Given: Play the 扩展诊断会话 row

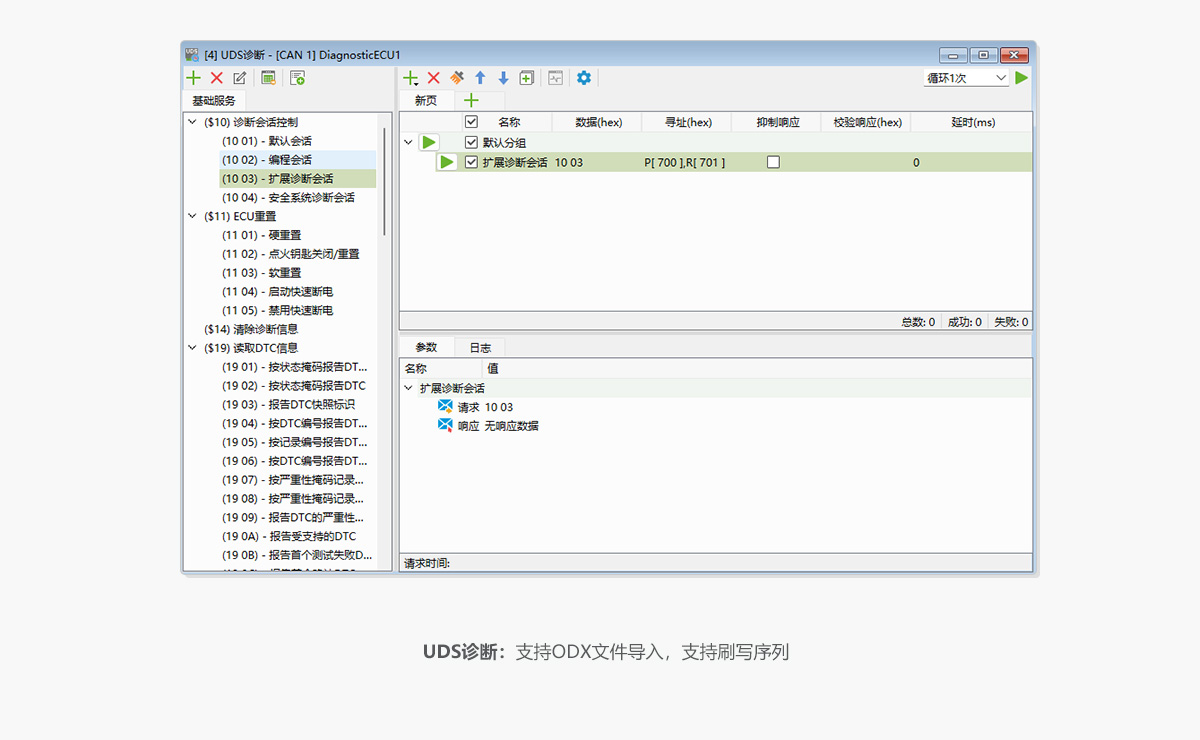Looking at the screenshot, I should click(447, 162).
